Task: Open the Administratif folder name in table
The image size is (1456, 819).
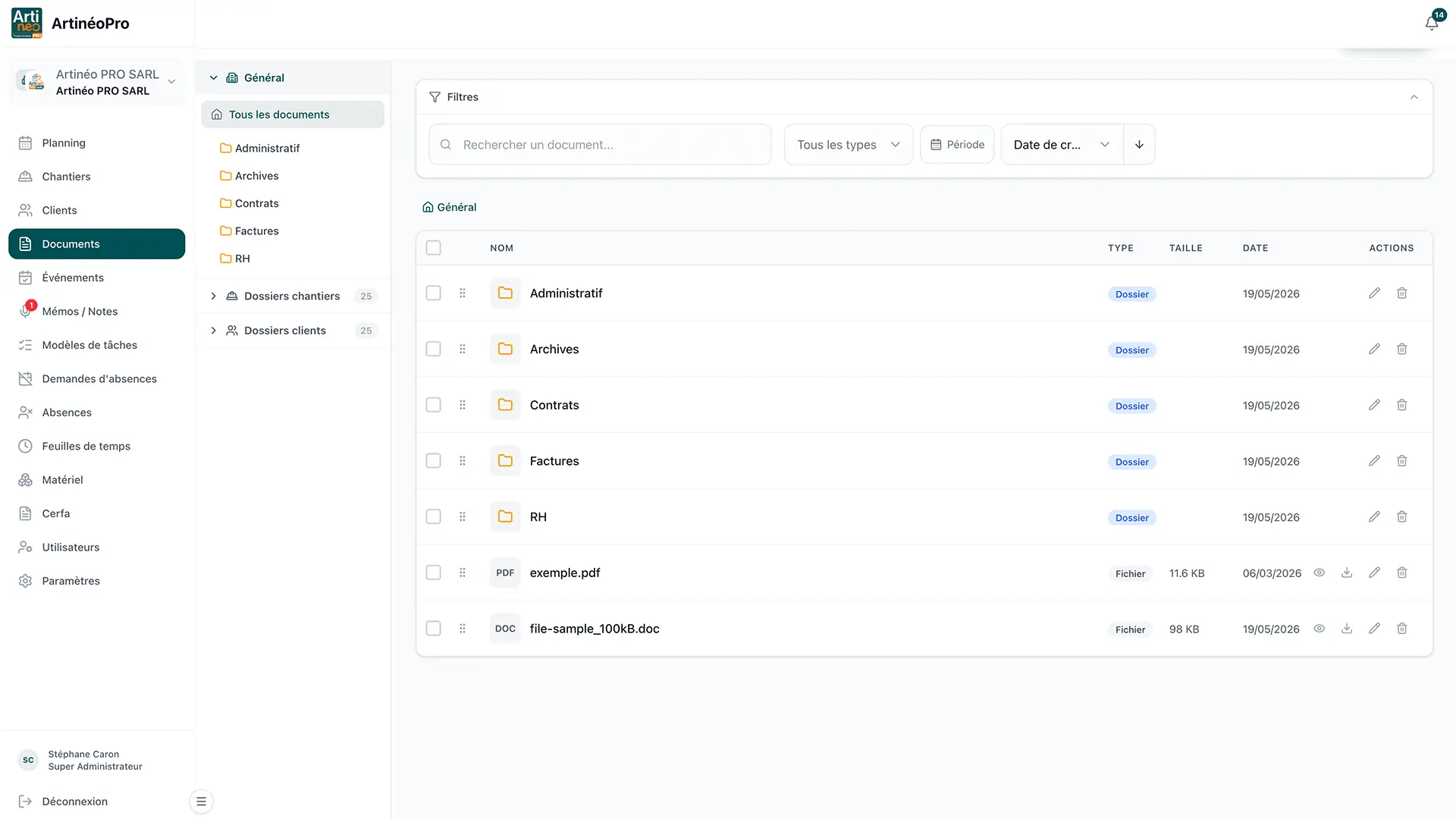Action: (566, 293)
